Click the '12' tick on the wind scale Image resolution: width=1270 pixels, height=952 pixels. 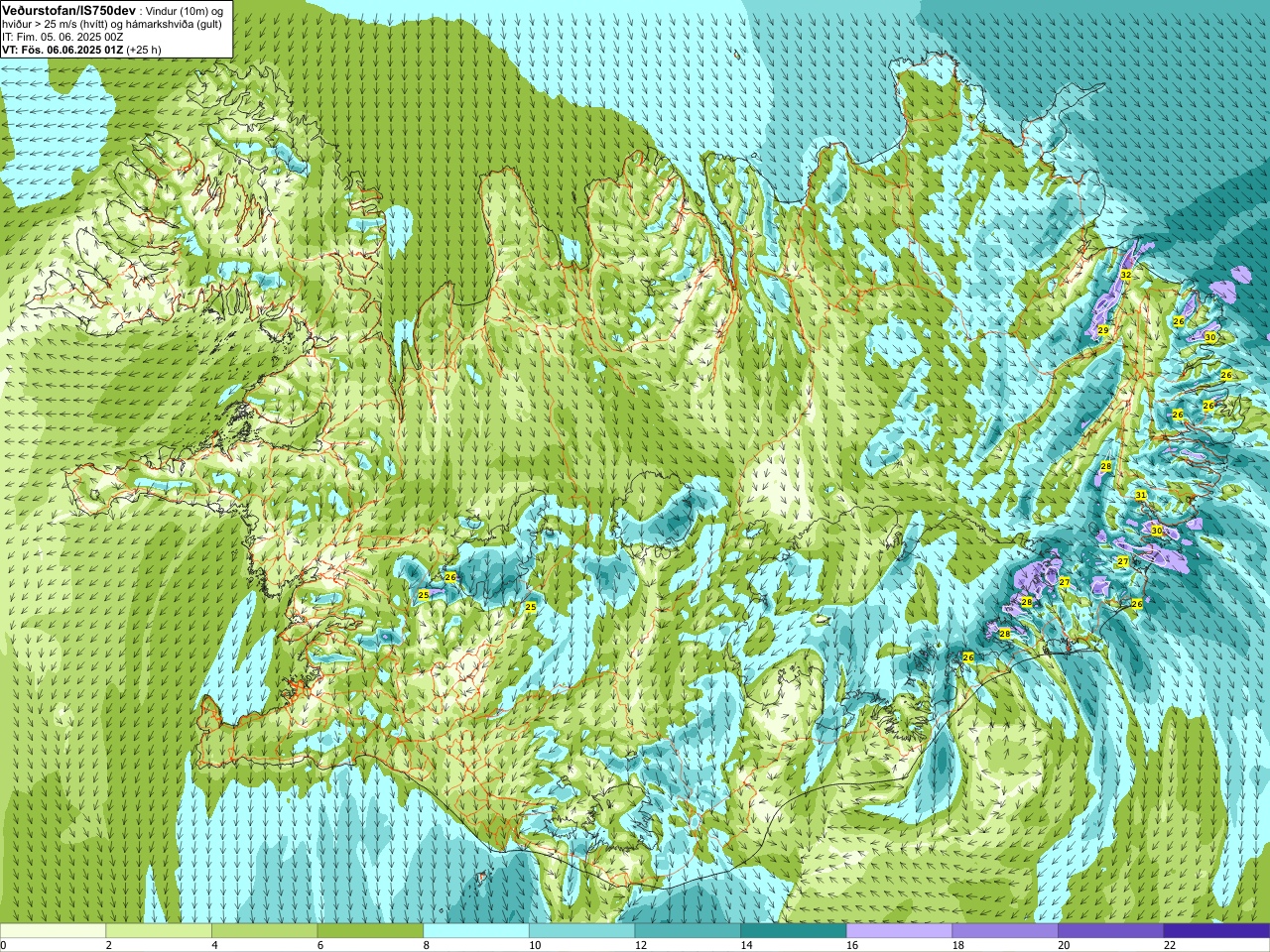point(640,946)
